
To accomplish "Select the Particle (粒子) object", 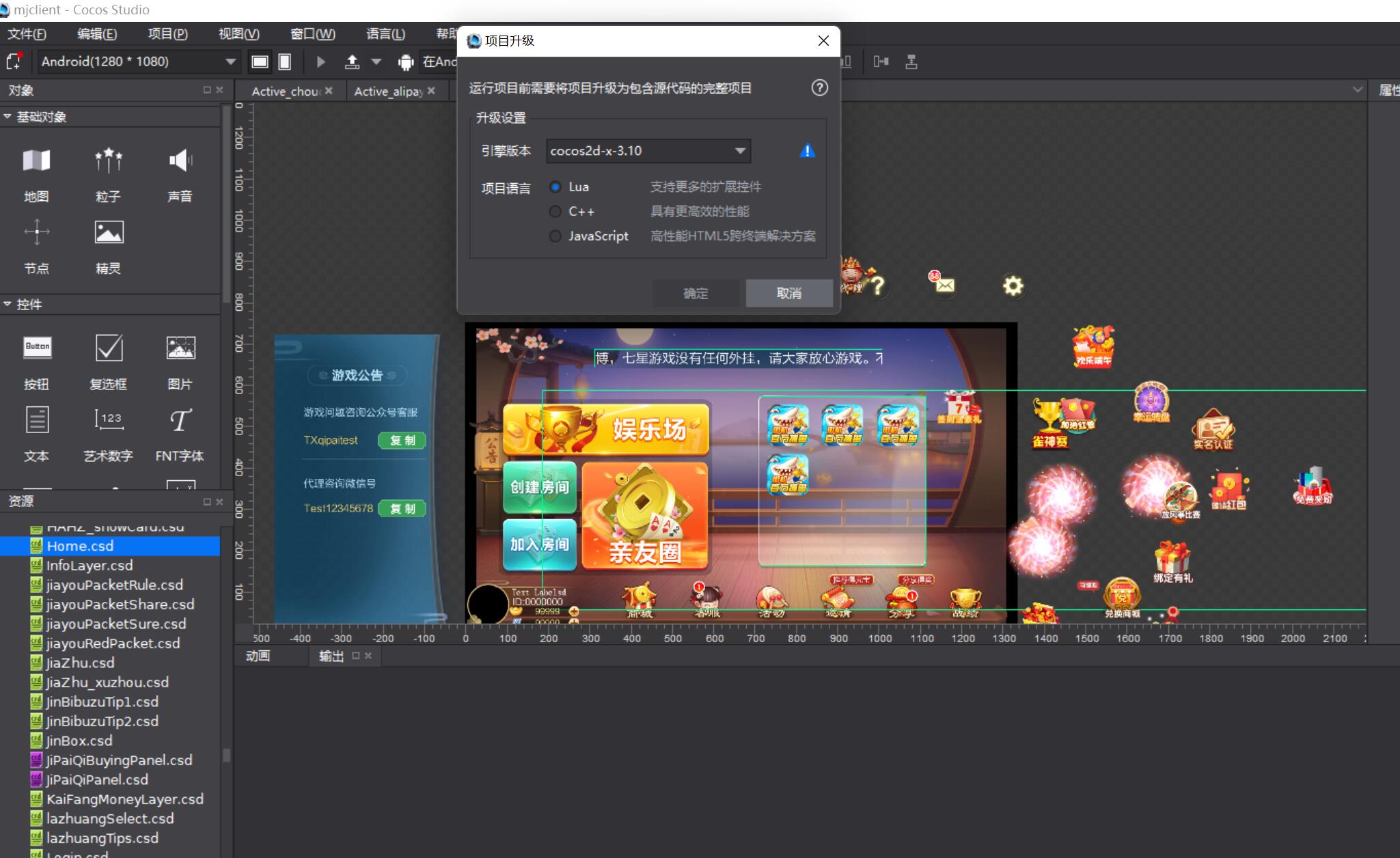I will (108, 176).
